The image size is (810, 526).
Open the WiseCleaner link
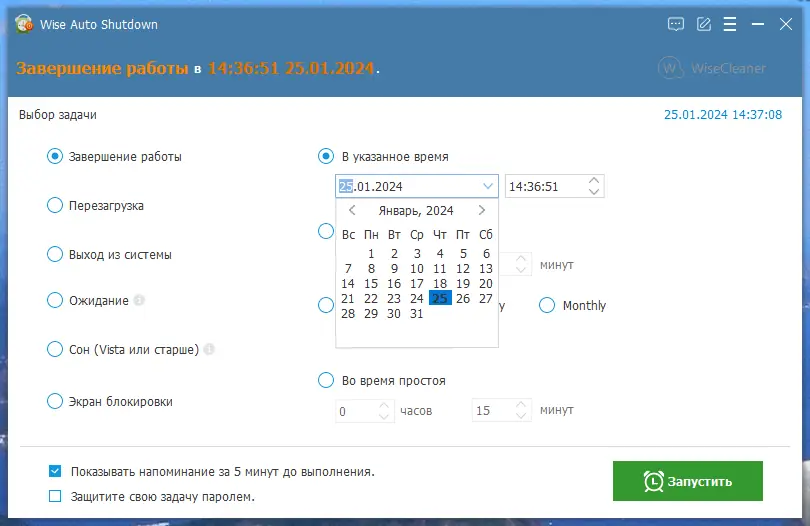click(712, 68)
